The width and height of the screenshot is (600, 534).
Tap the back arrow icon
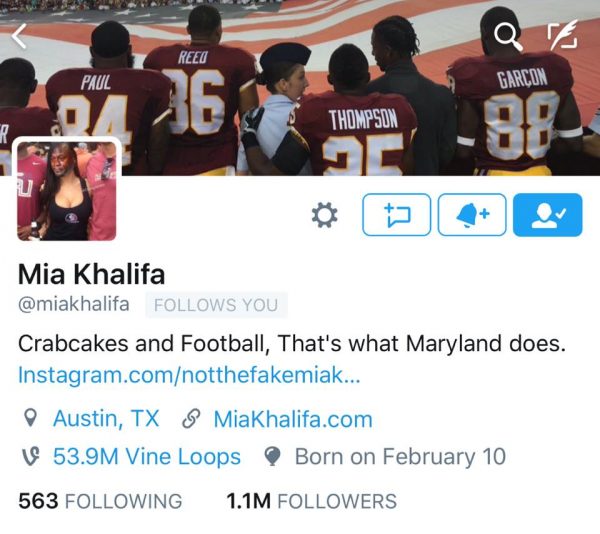19,36
